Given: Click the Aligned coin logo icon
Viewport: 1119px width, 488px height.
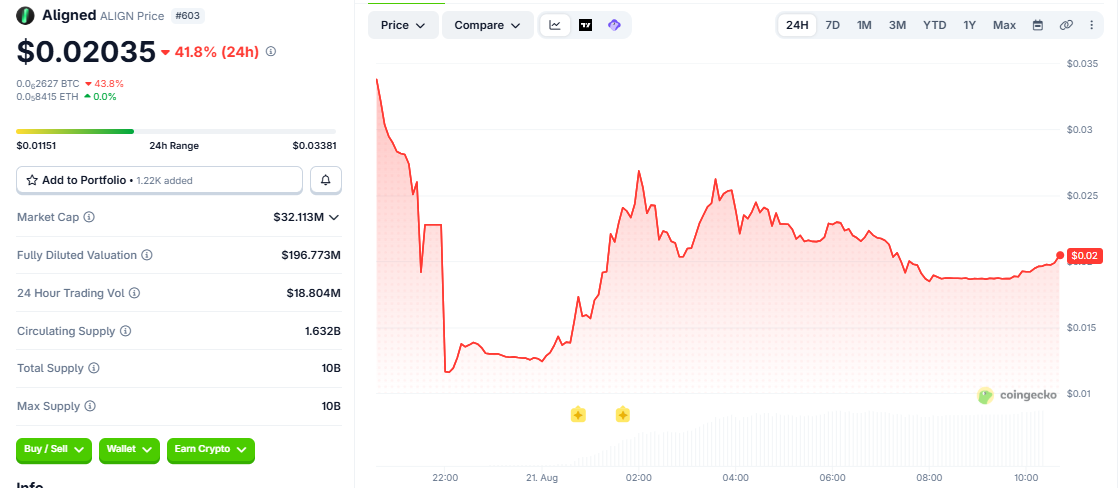Looking at the screenshot, I should [25, 15].
